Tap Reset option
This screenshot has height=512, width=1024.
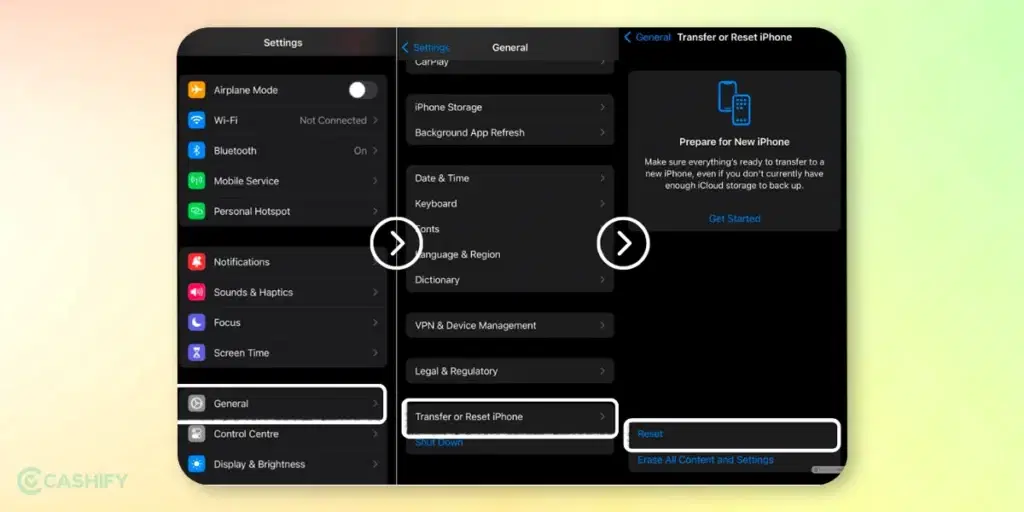point(733,434)
